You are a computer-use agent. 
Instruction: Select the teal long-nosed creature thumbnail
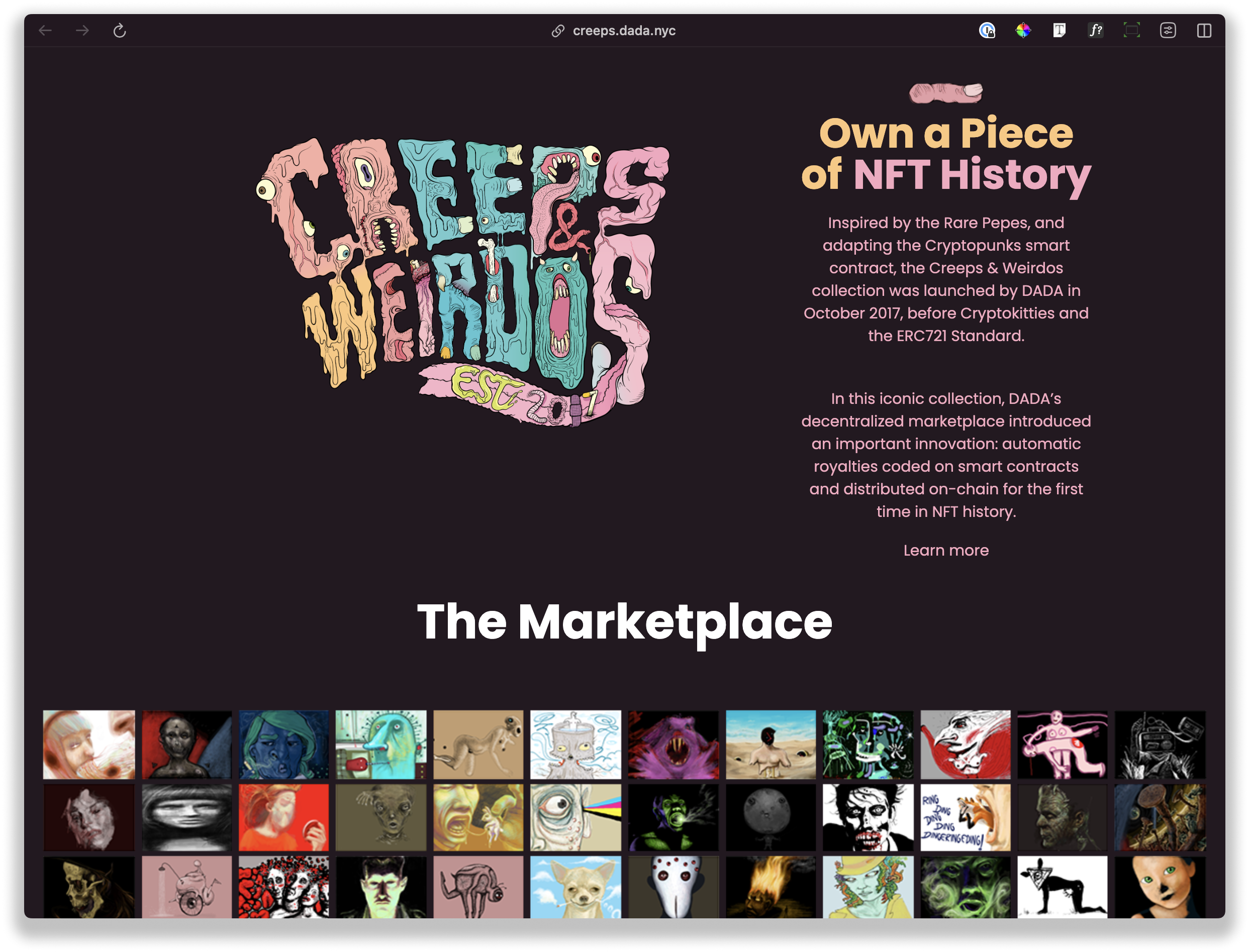pyautogui.click(x=381, y=745)
